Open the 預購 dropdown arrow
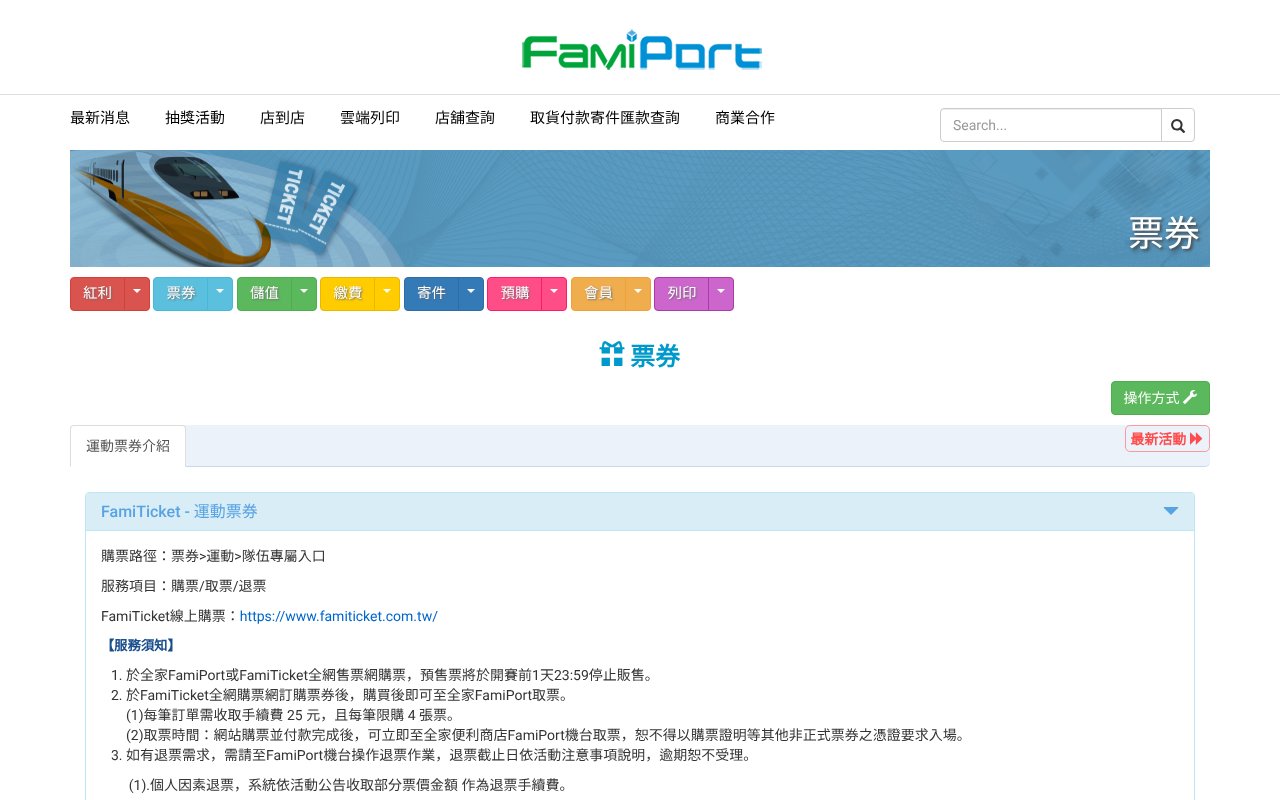The image size is (1280, 800). pos(554,293)
